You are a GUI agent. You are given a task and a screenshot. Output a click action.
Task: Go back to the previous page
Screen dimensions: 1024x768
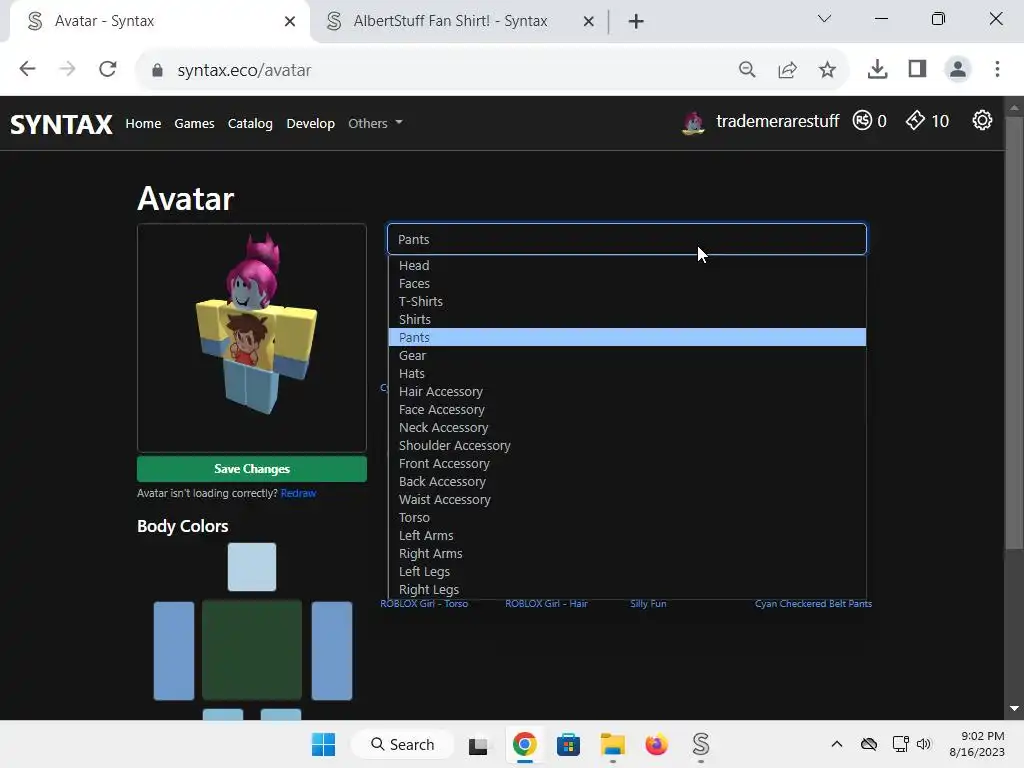pos(27,69)
